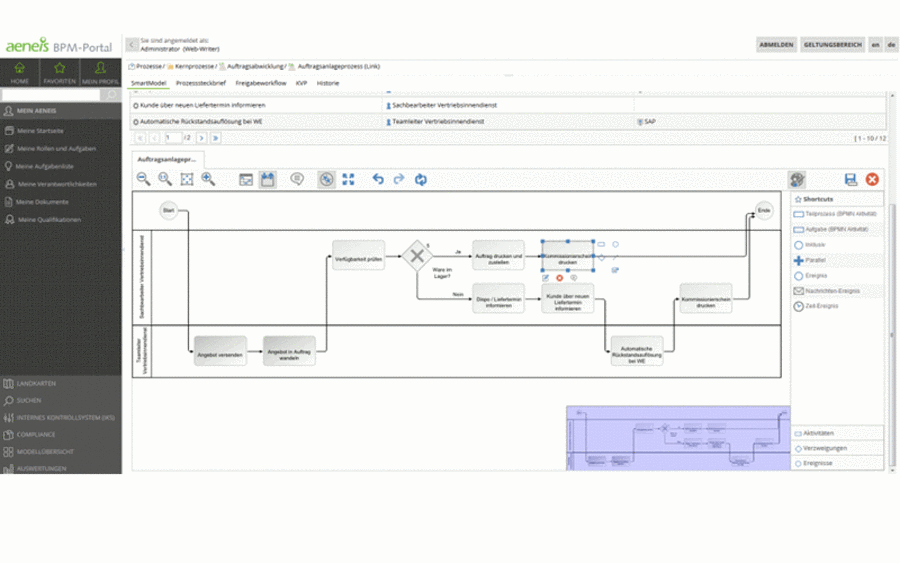900x563 pixels.
Task: Select Teilprozess (BPMN Aktivität) shortcut
Action: (837, 214)
